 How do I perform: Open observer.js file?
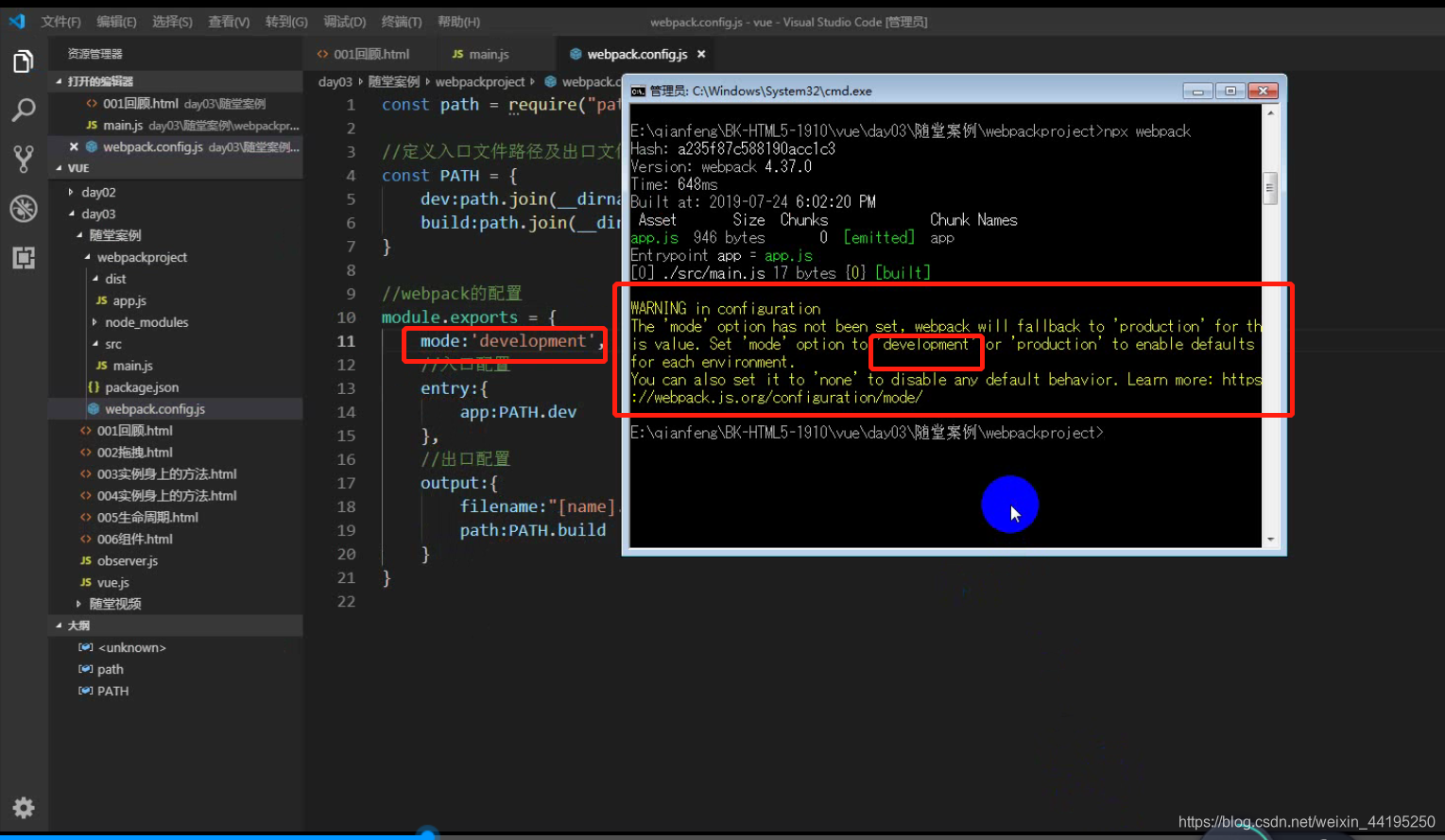click(x=128, y=561)
